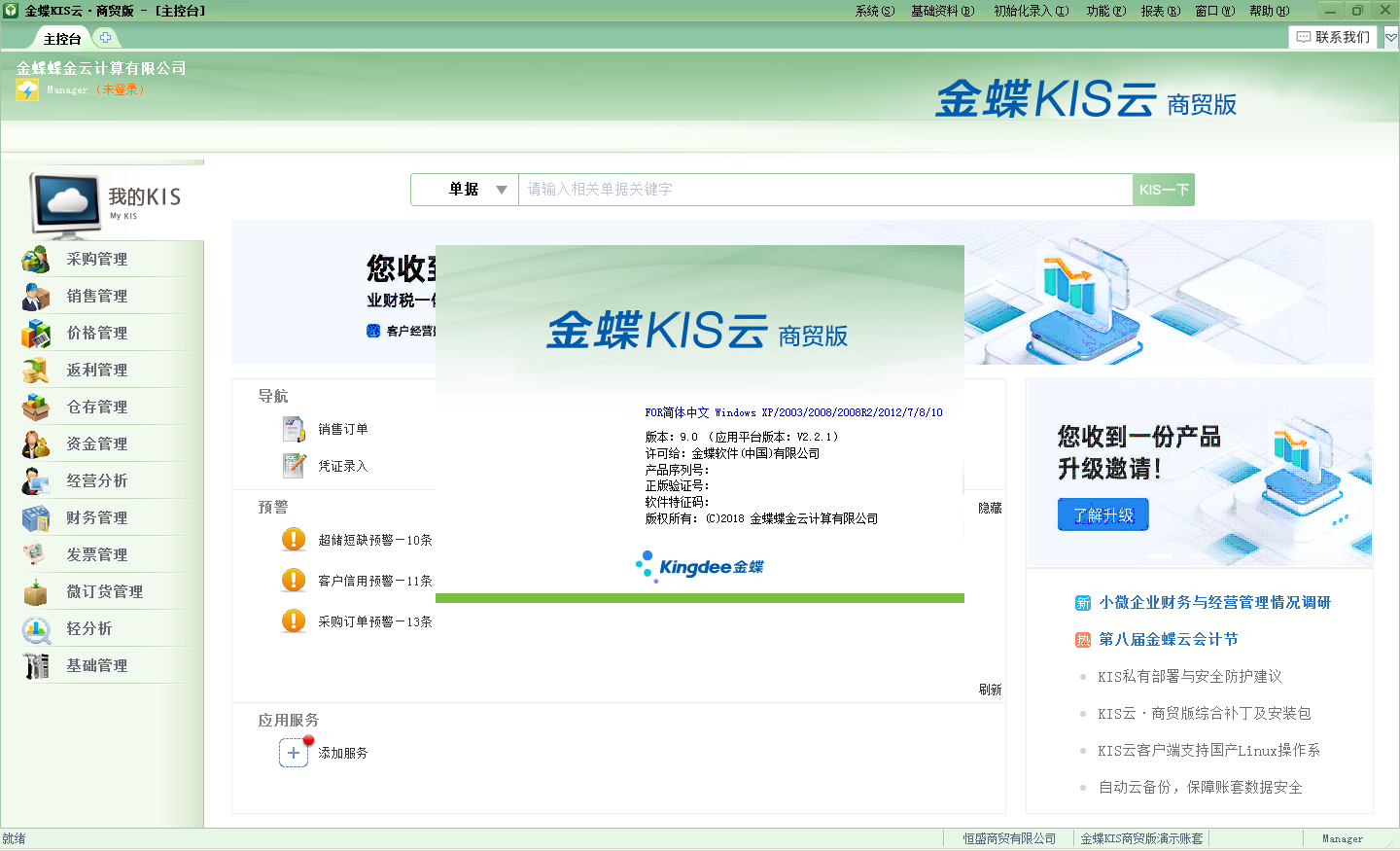Click the 联系我们 button

[1333, 37]
